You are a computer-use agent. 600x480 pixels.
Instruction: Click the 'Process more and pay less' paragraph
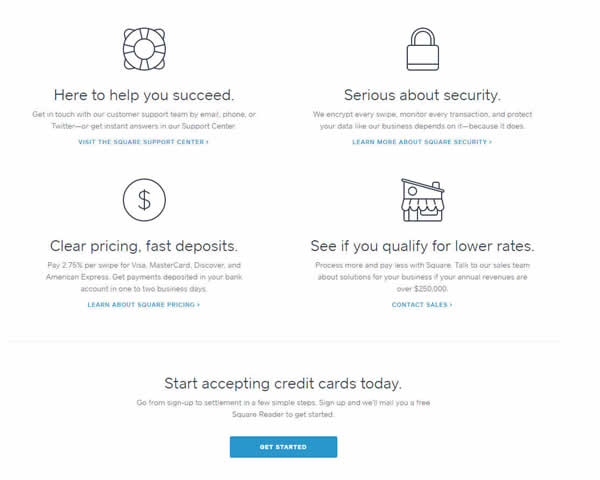pyautogui.click(x=422, y=277)
